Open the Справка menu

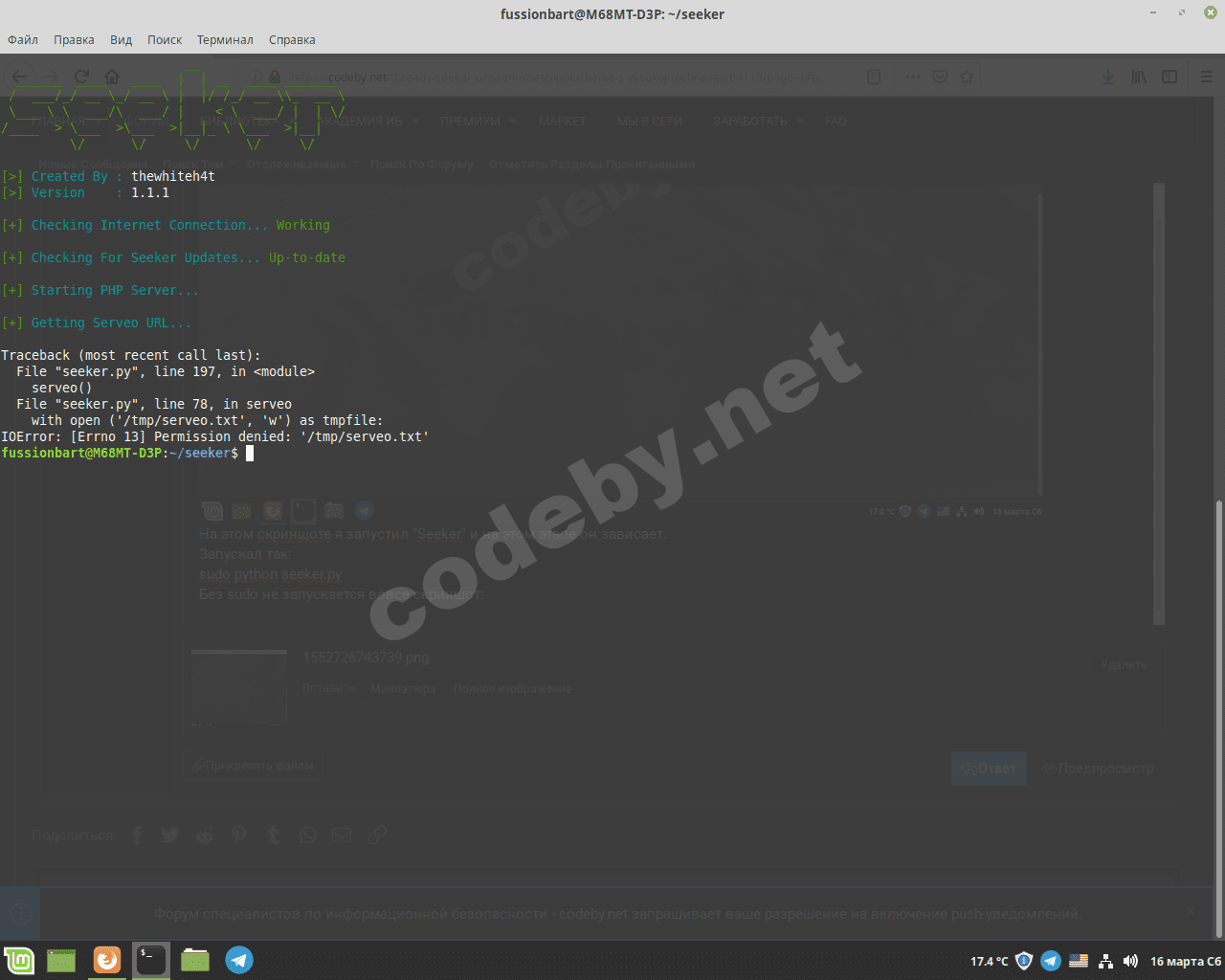pos(292,40)
